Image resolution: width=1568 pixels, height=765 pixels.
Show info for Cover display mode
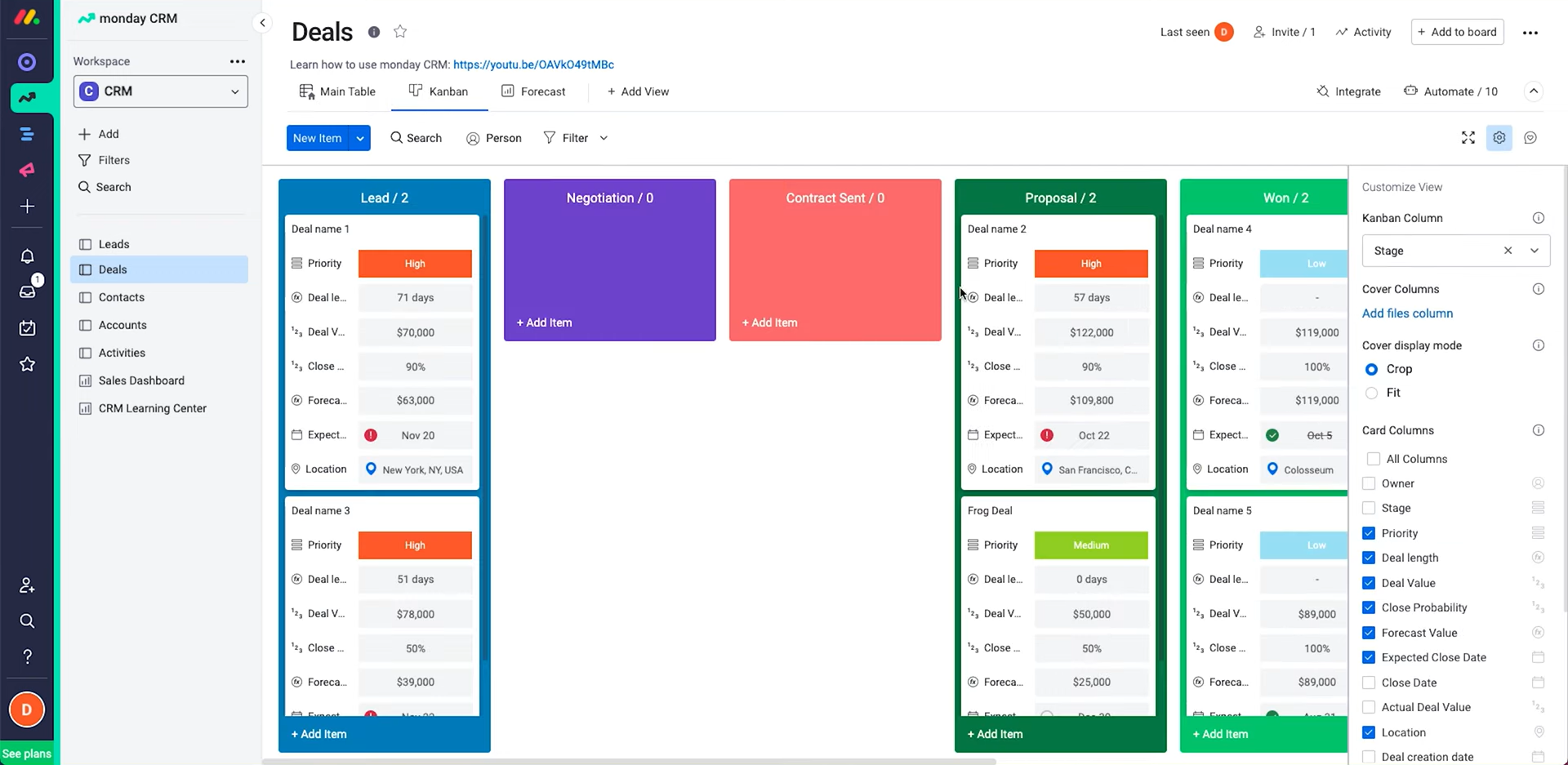[x=1539, y=345]
